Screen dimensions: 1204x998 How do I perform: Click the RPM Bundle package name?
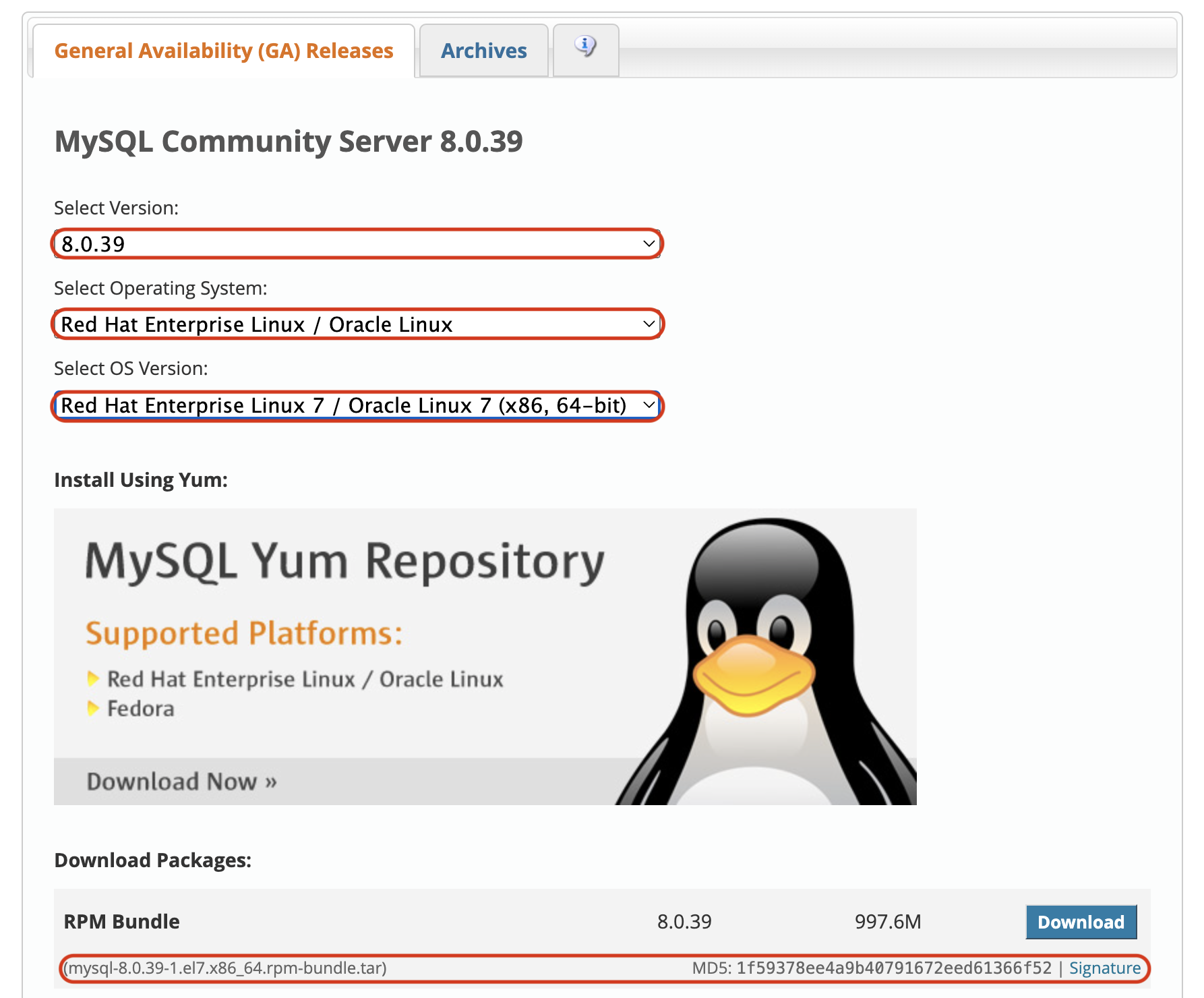[121, 922]
